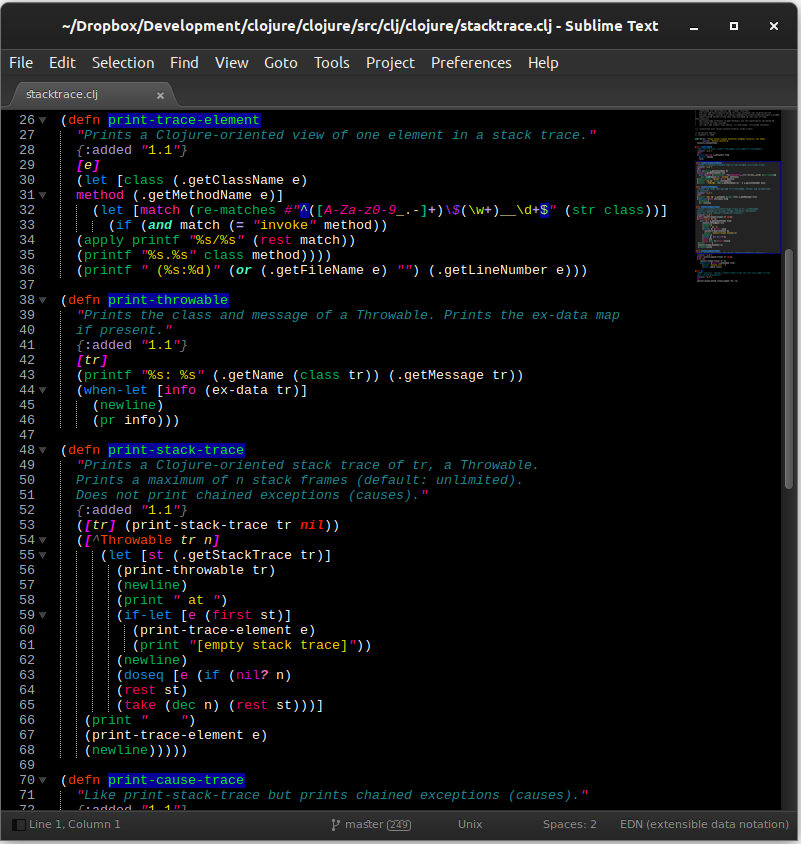This screenshot has height=844, width=801.
Task: Open the Tools menu
Action: pos(332,62)
